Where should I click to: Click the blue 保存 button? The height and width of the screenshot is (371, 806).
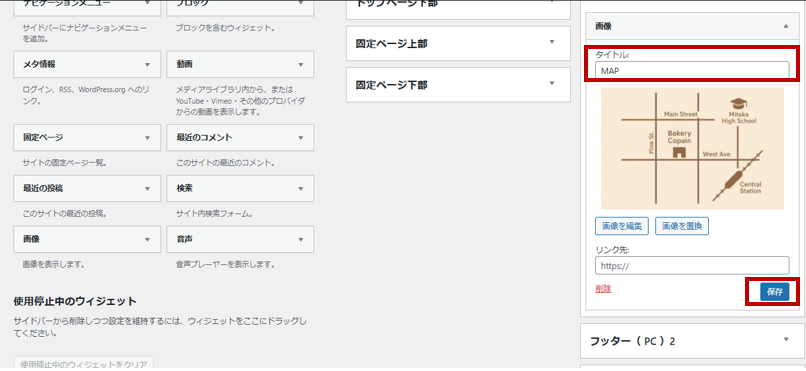[775, 291]
